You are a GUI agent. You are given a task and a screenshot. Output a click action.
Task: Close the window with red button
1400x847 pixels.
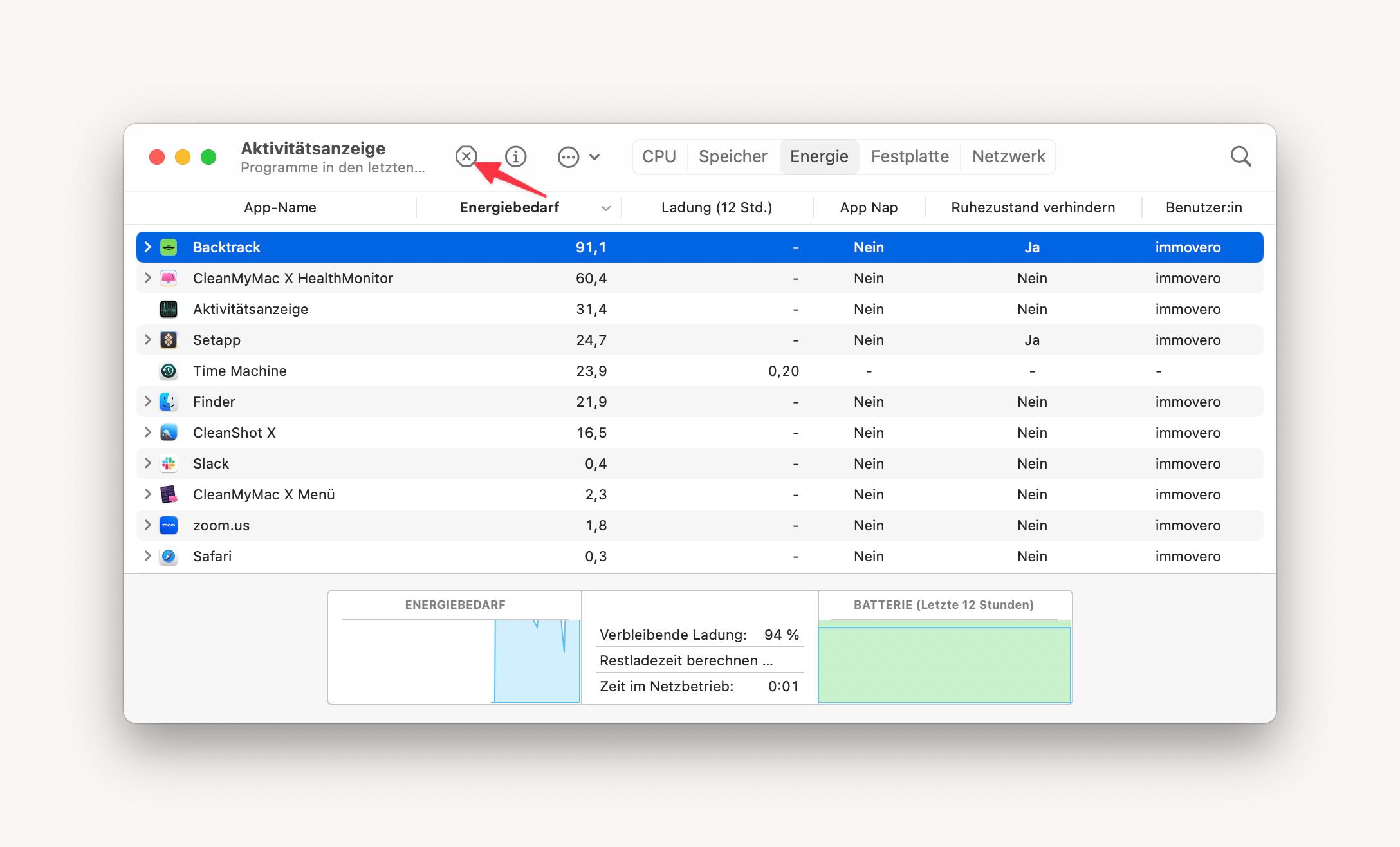157,157
